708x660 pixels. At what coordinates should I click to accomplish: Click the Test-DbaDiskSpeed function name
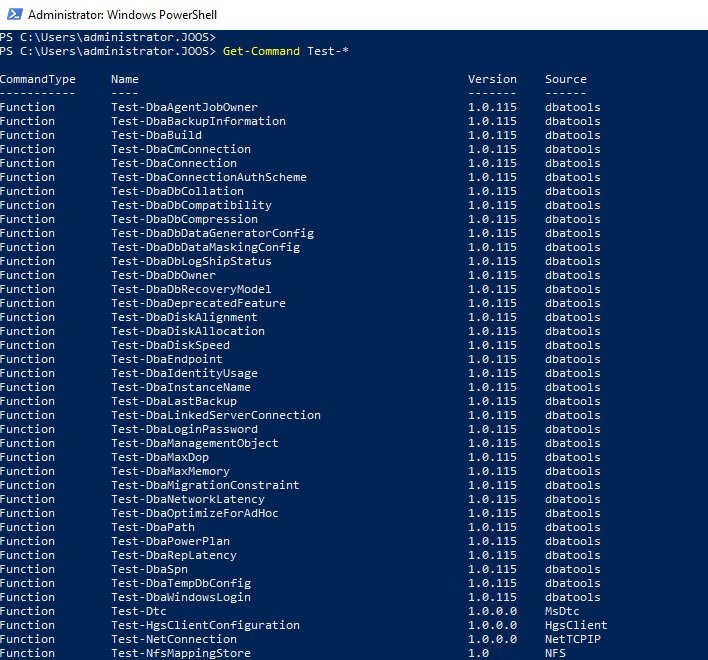[x=170, y=345]
